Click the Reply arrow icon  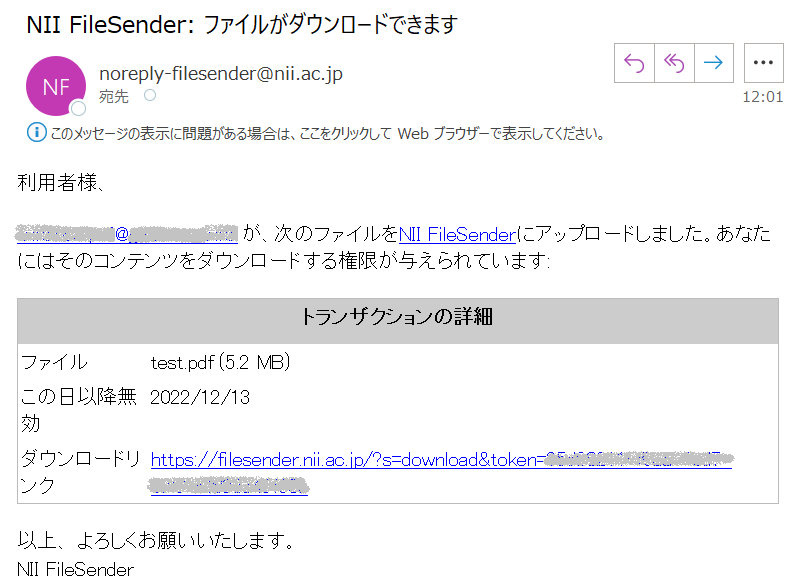(634, 63)
